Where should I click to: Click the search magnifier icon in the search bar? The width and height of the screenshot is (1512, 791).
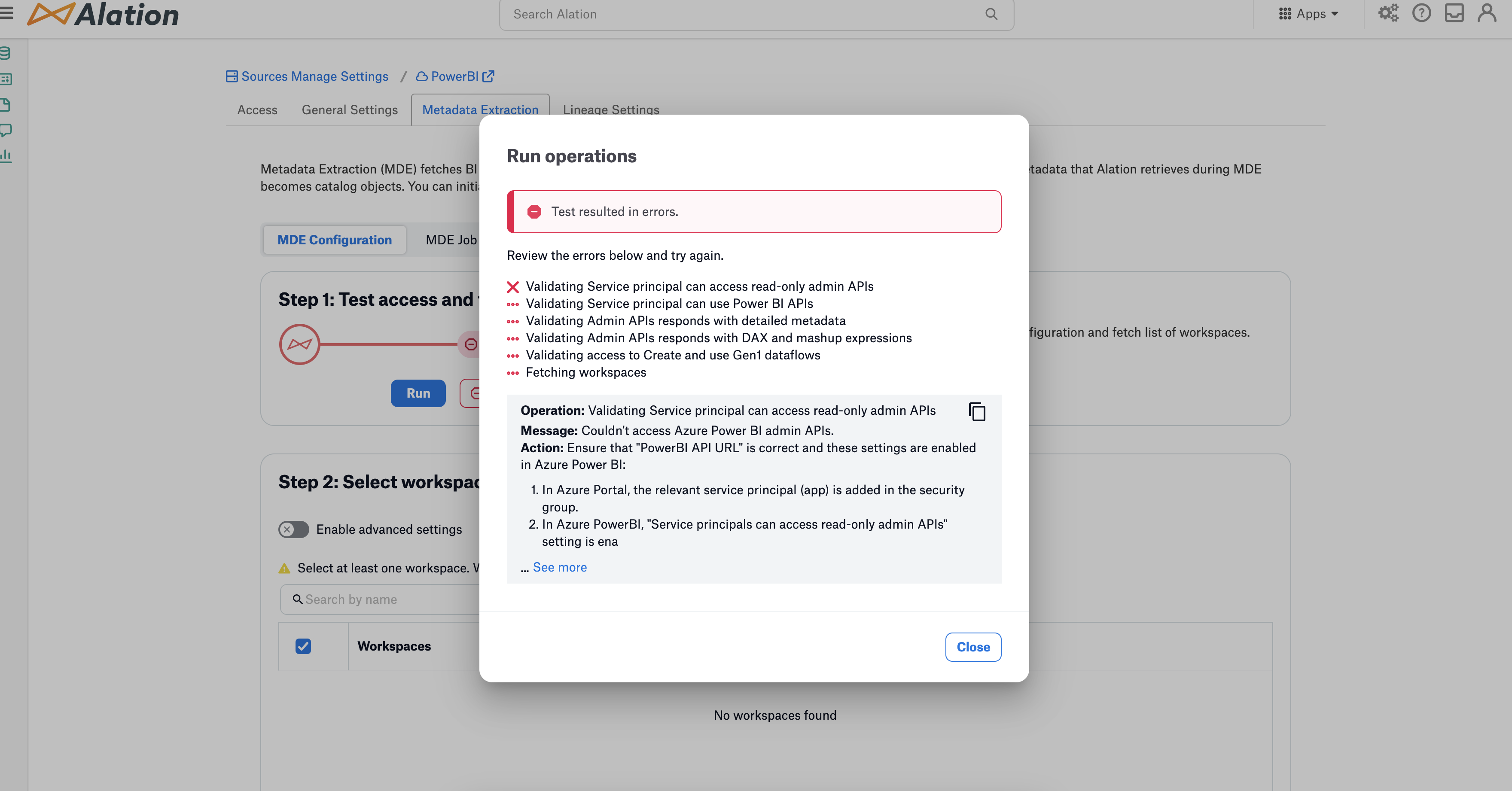pos(991,14)
